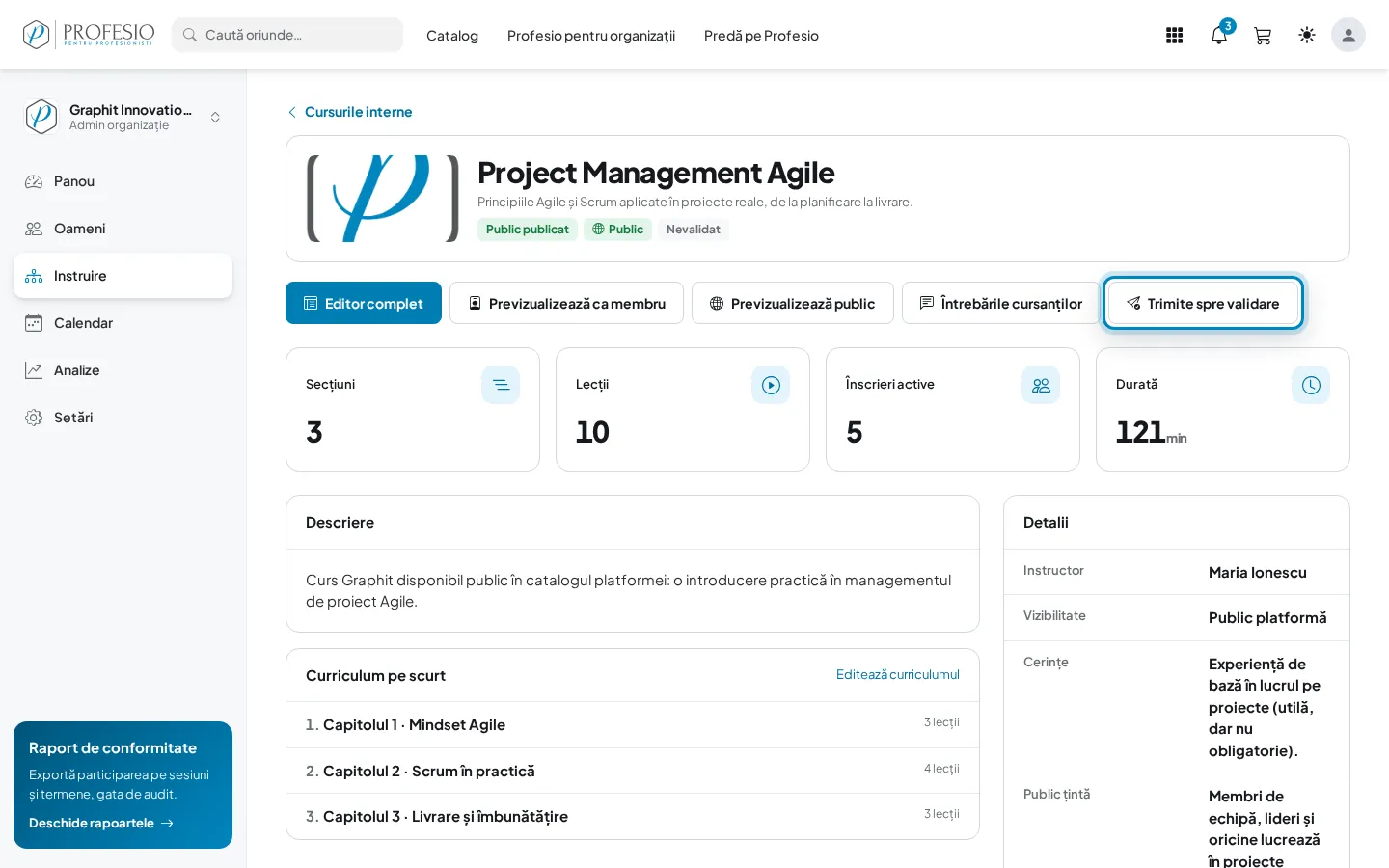Open Deschide rapoartele link in compliance card

pos(101,823)
